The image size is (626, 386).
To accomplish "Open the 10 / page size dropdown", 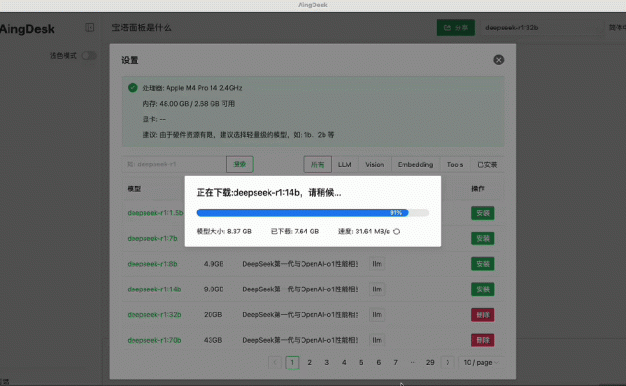I will (481, 362).
